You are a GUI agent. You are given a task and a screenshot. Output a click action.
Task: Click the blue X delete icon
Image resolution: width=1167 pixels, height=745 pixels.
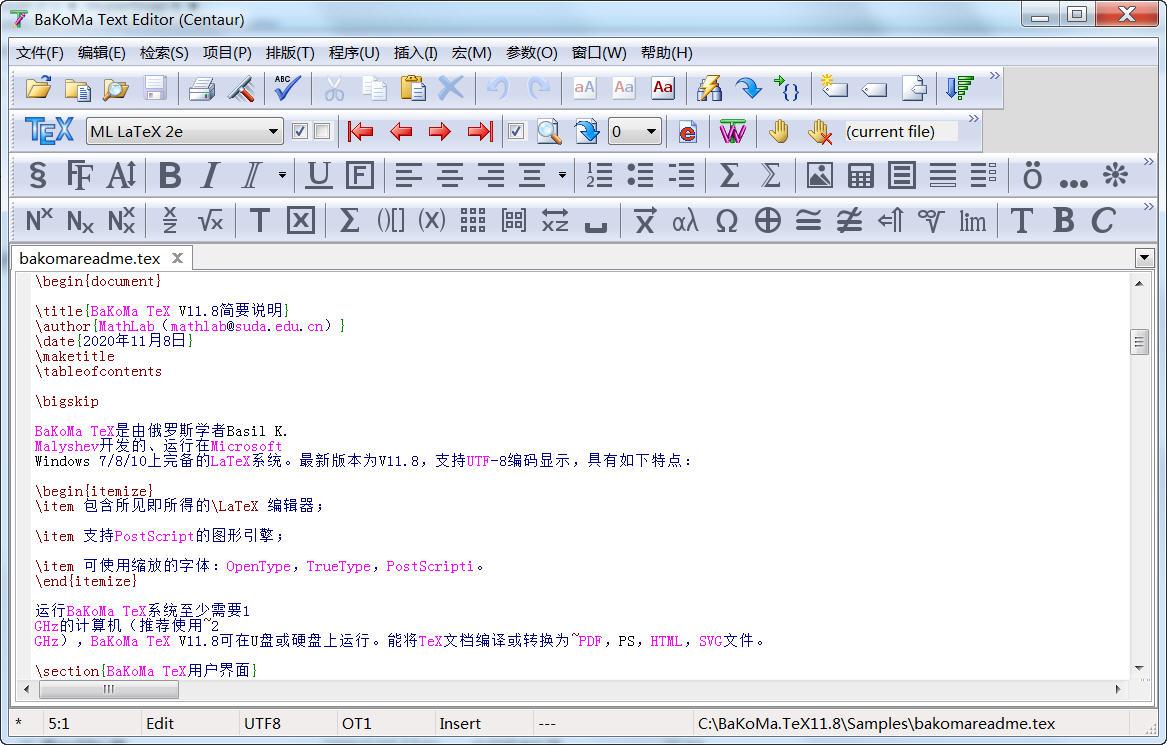pyautogui.click(x=450, y=89)
